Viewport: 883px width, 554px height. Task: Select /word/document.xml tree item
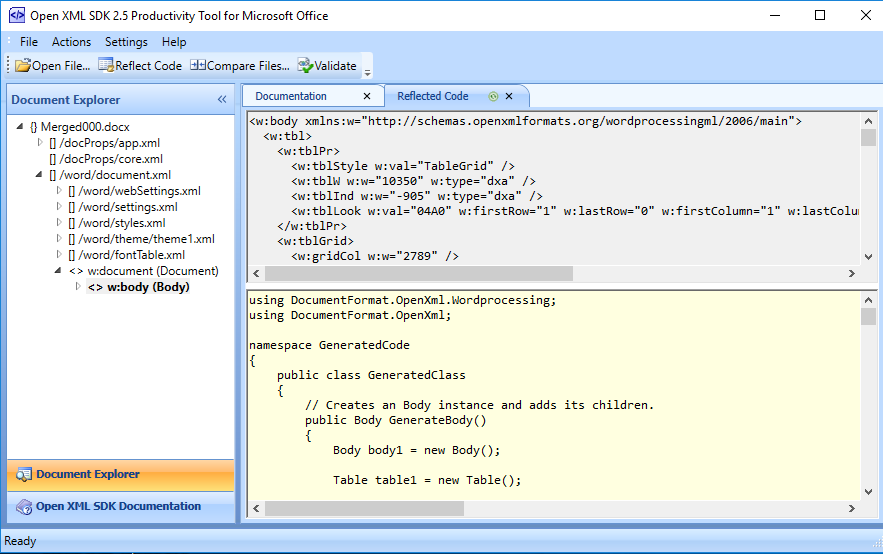(115, 175)
